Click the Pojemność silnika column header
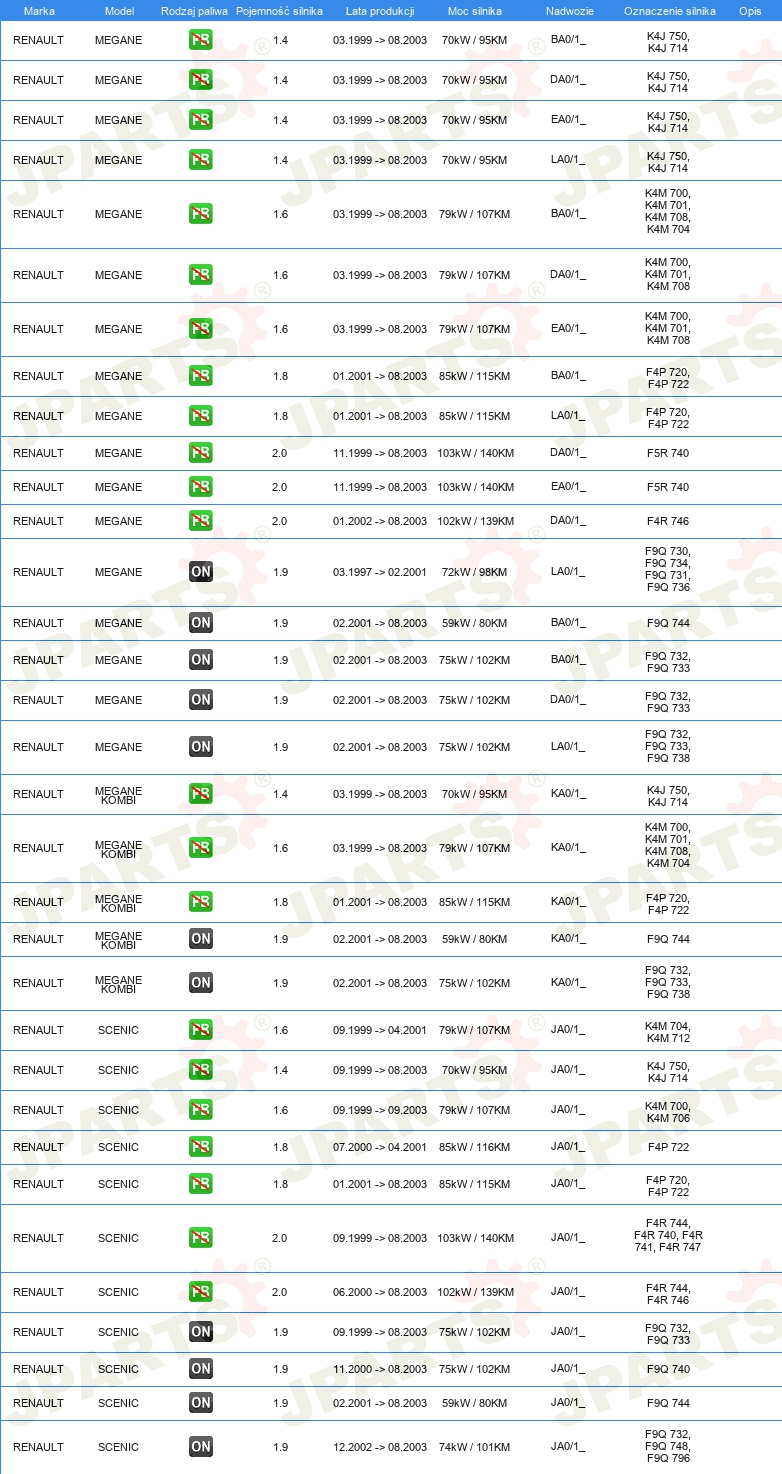 279,10
